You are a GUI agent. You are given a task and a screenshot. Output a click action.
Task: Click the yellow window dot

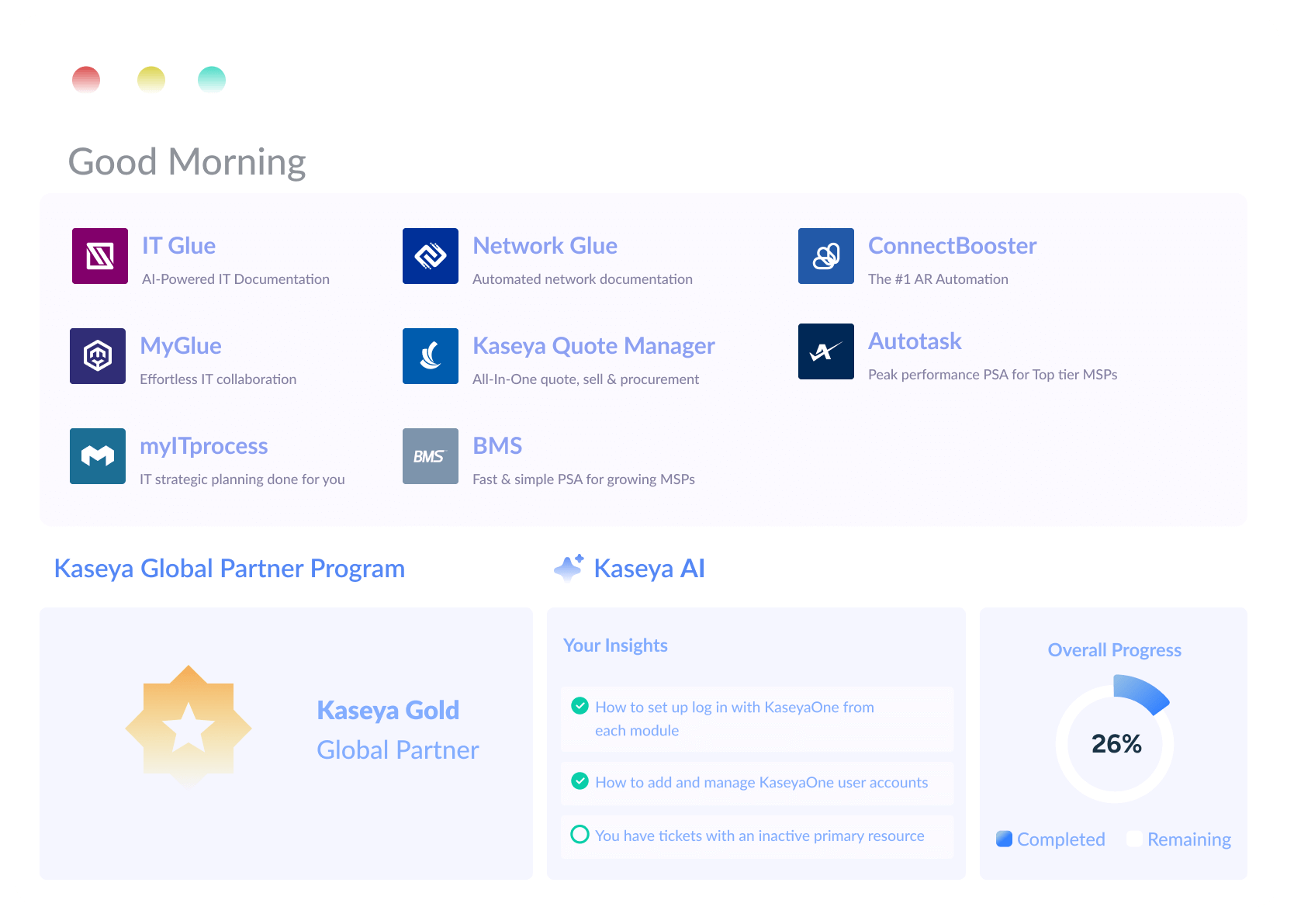pyautogui.click(x=151, y=80)
